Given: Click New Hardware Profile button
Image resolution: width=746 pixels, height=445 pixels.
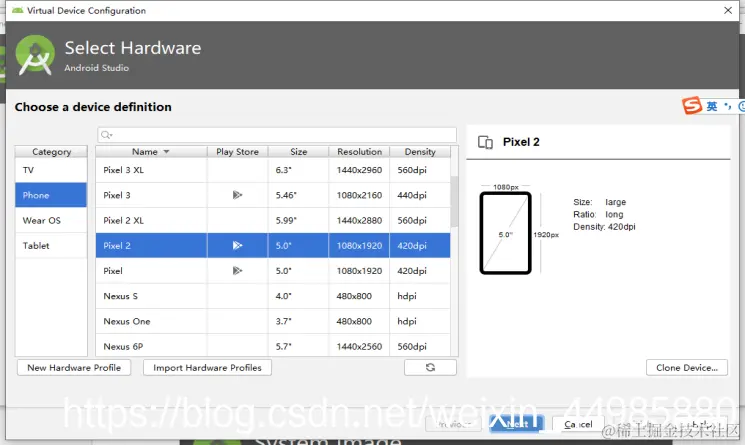Looking at the screenshot, I should point(74,367).
